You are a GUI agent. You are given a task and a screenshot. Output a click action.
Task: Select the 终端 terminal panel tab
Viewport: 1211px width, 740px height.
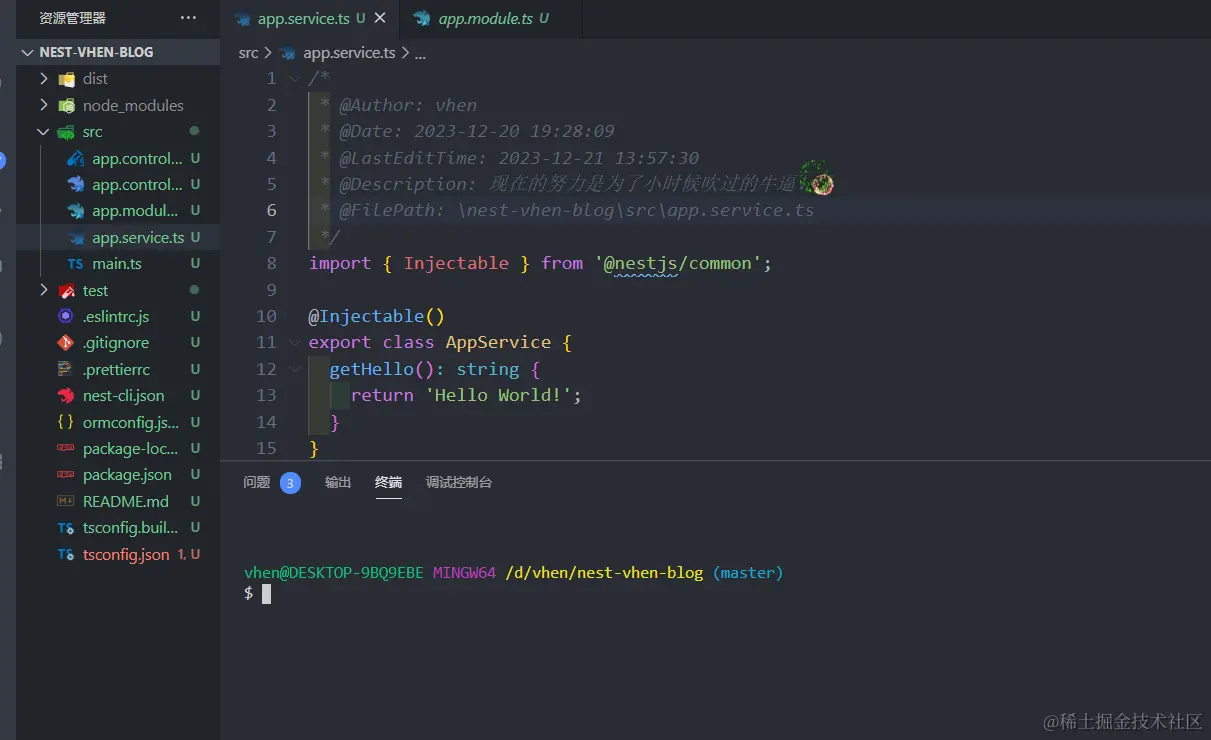[x=389, y=482]
